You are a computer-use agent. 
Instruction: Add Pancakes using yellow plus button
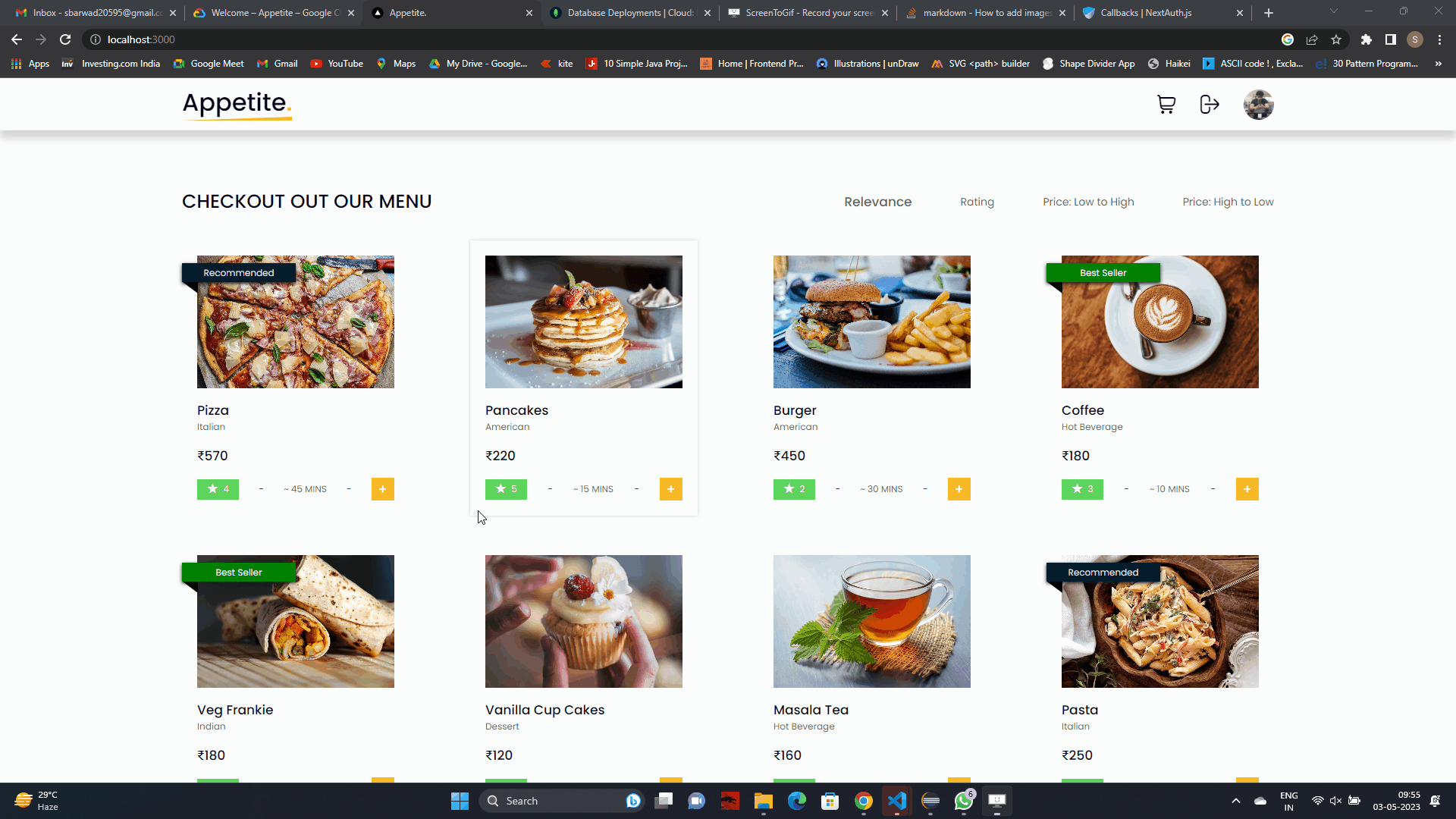(670, 489)
